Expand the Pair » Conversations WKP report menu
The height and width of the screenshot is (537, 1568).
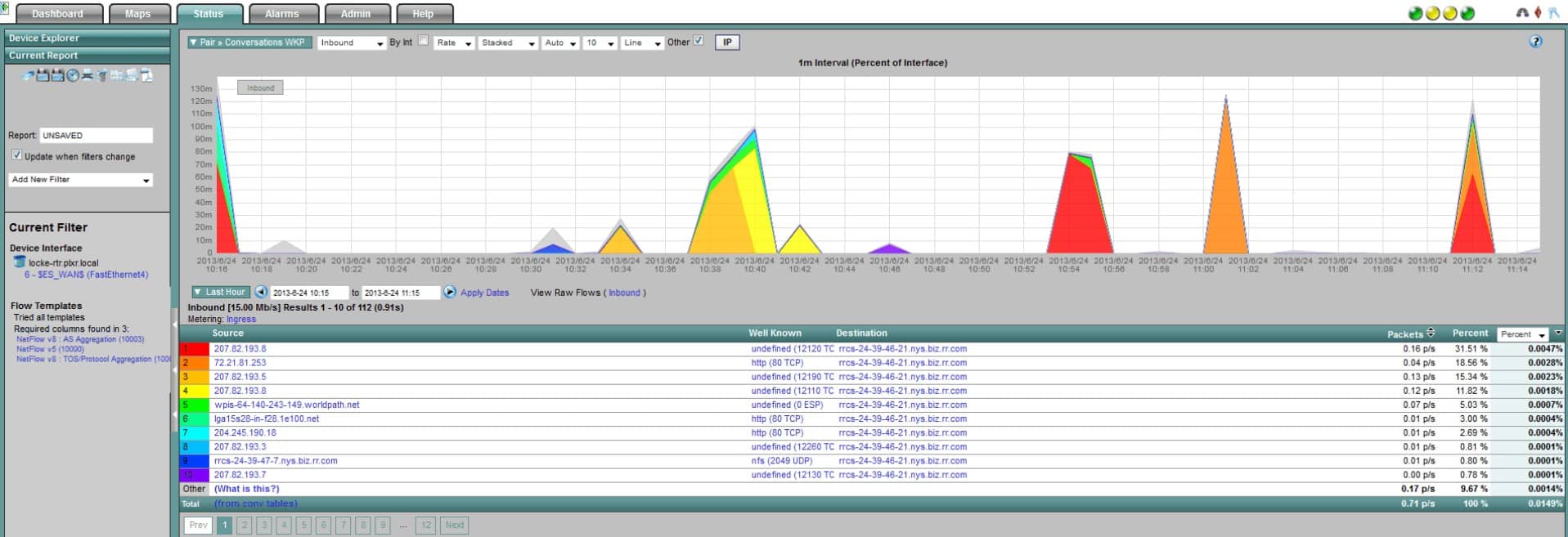point(249,43)
